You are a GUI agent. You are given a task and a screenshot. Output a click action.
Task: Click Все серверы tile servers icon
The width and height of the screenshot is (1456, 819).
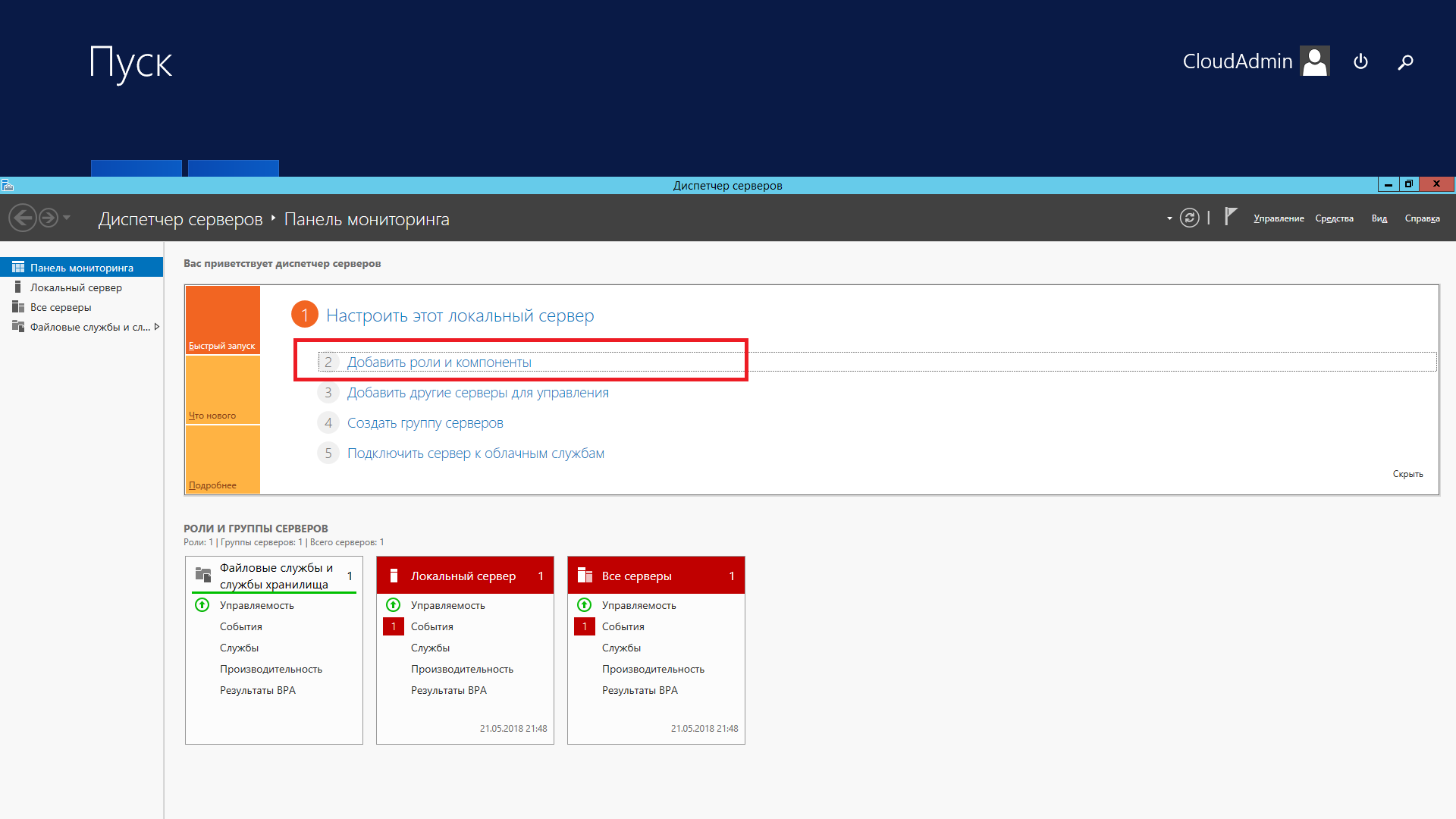pos(585,575)
